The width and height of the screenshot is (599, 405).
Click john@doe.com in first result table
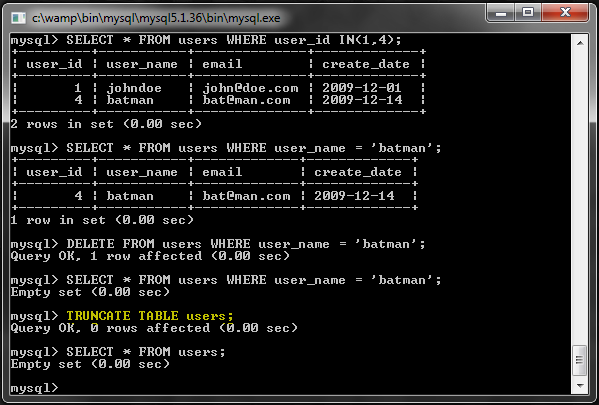click(250, 88)
